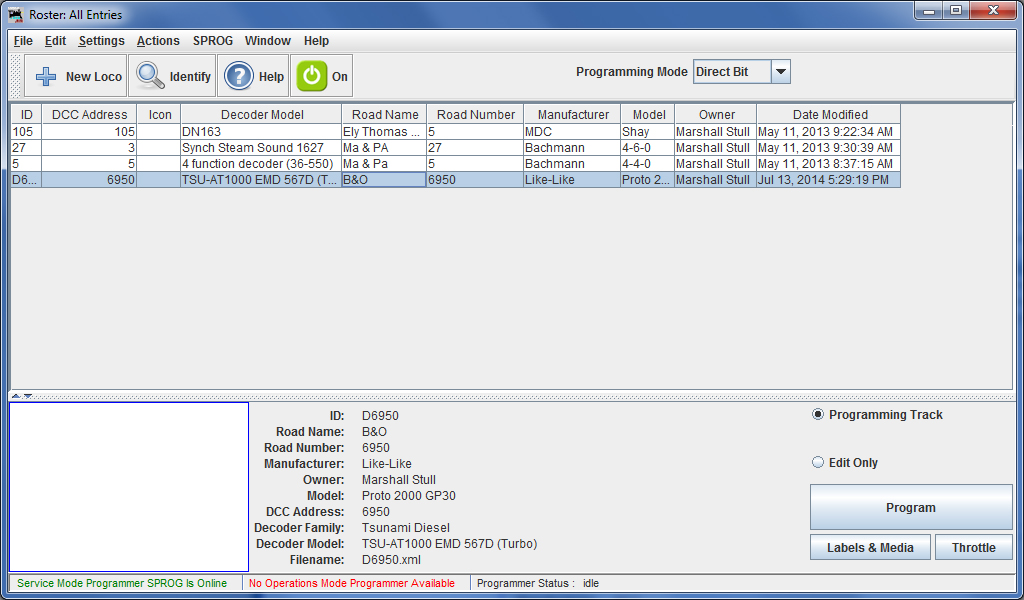Viewport: 1024px width, 600px height.
Task: Select the Edit Only radio button
Action: [818, 462]
